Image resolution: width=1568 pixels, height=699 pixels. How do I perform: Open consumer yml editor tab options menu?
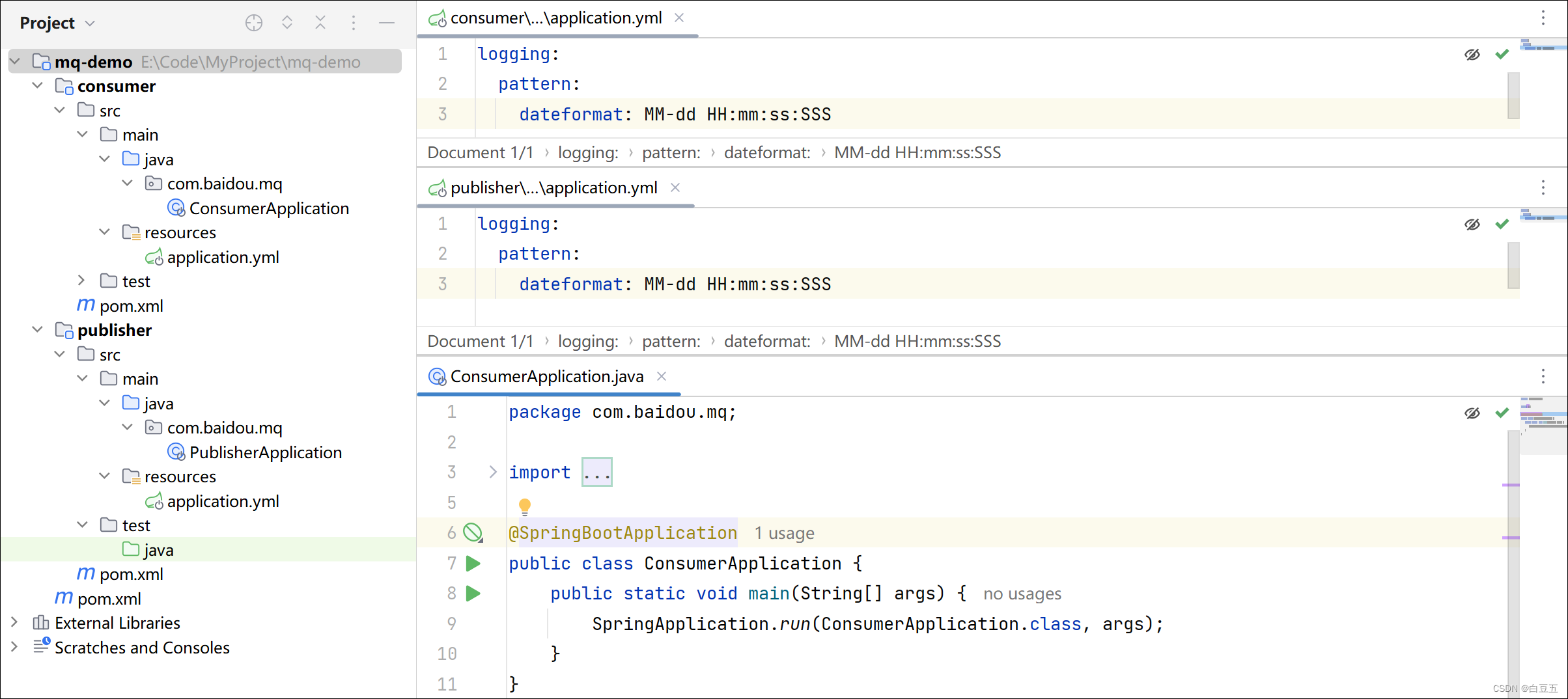coord(1543,18)
